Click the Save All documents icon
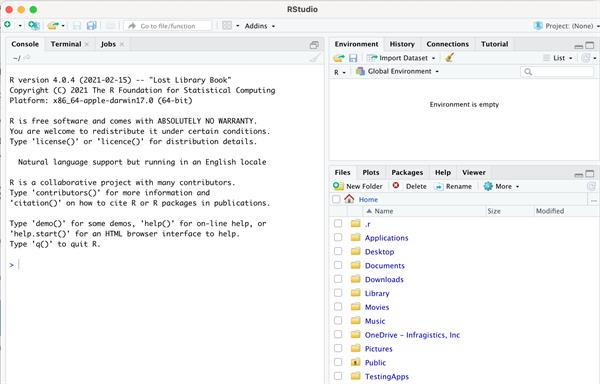This screenshot has height=384, width=600. 91,26
